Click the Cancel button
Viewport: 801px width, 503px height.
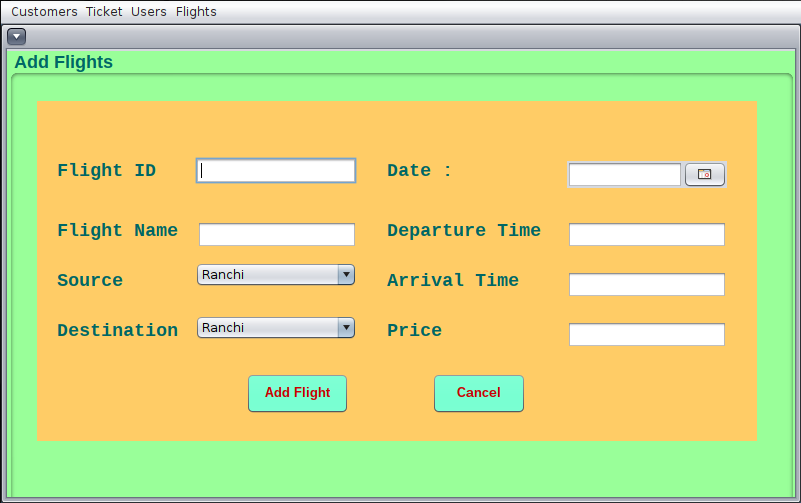(x=479, y=393)
